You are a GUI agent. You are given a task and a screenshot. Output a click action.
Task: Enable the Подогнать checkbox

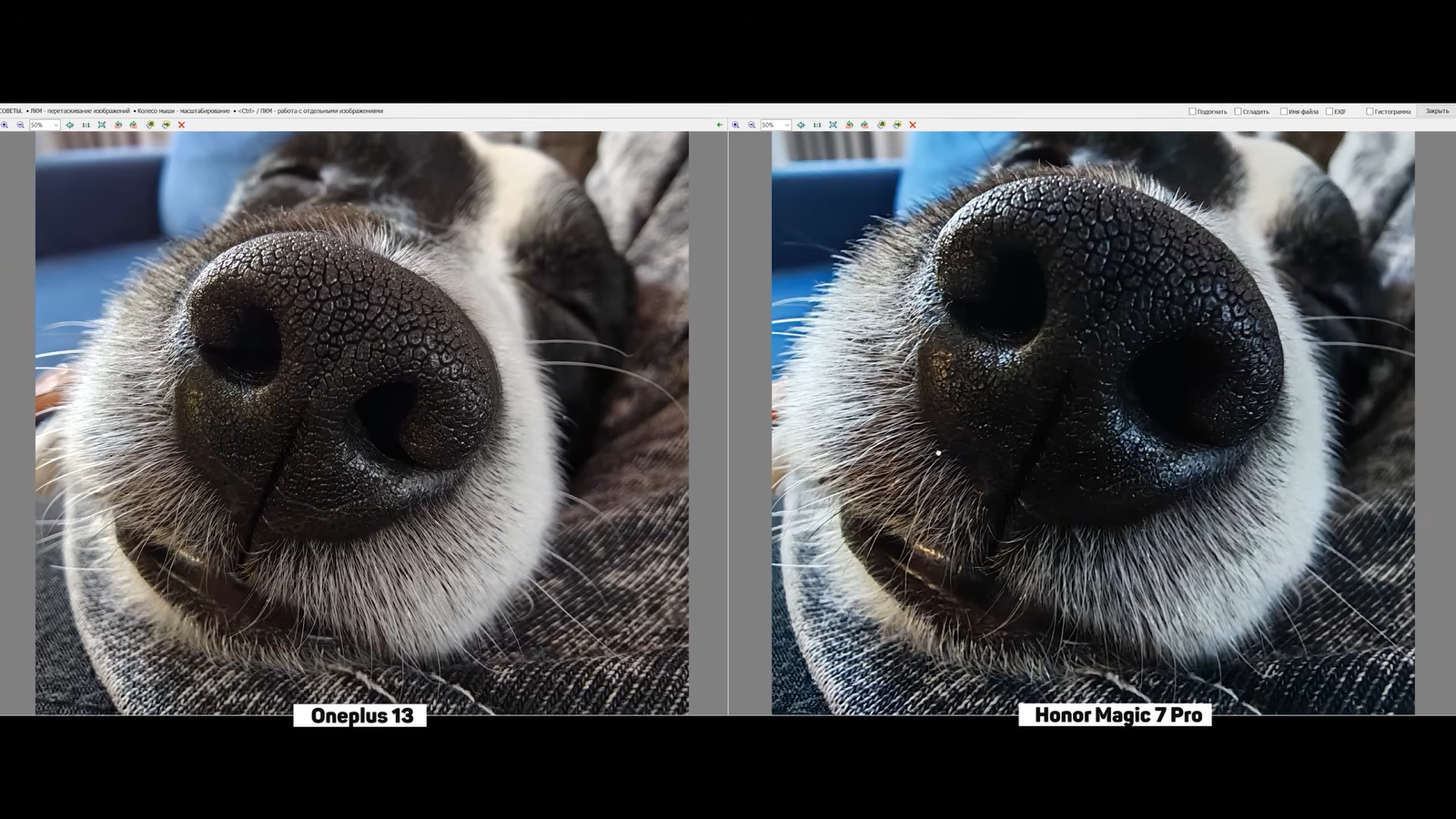click(x=1192, y=111)
